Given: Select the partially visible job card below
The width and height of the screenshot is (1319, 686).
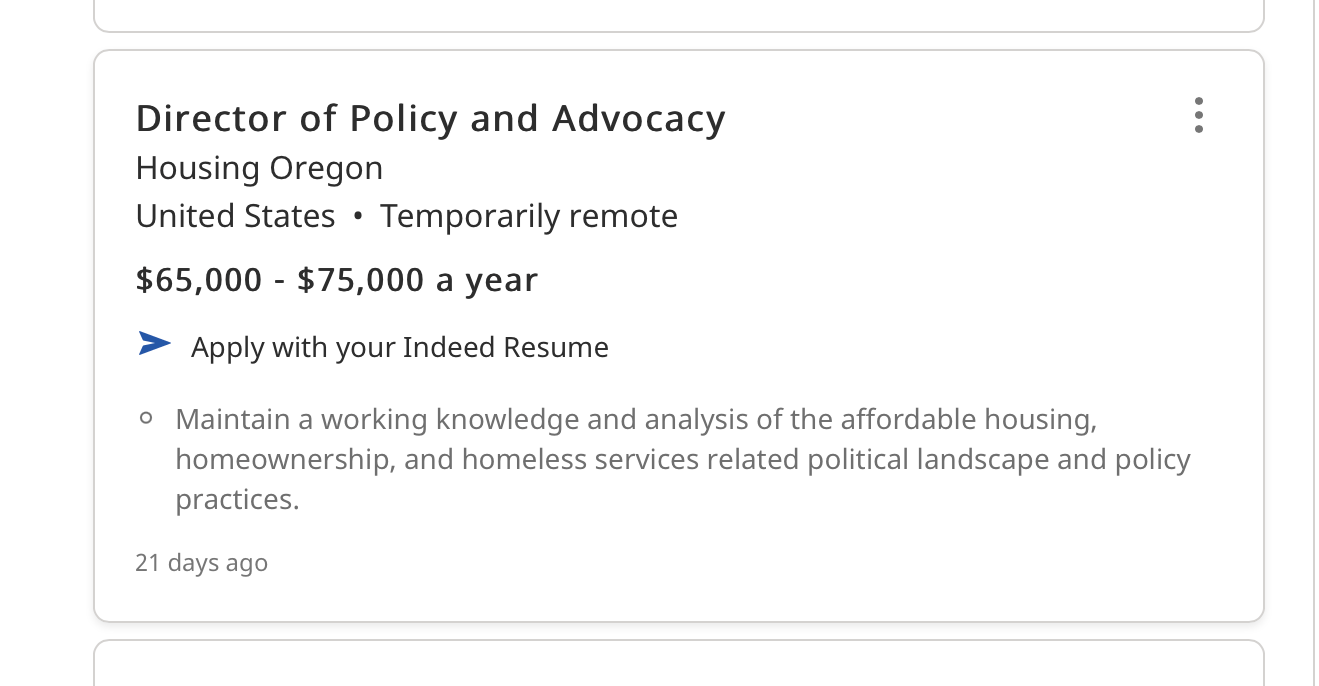Looking at the screenshot, I should [x=678, y=664].
